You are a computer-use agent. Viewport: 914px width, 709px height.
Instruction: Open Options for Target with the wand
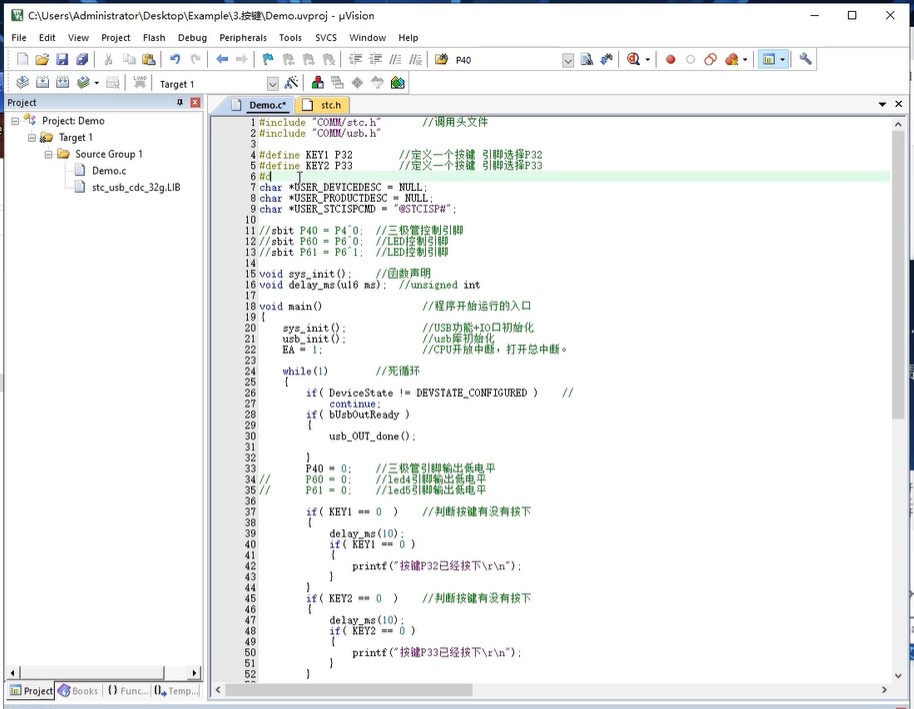point(291,83)
